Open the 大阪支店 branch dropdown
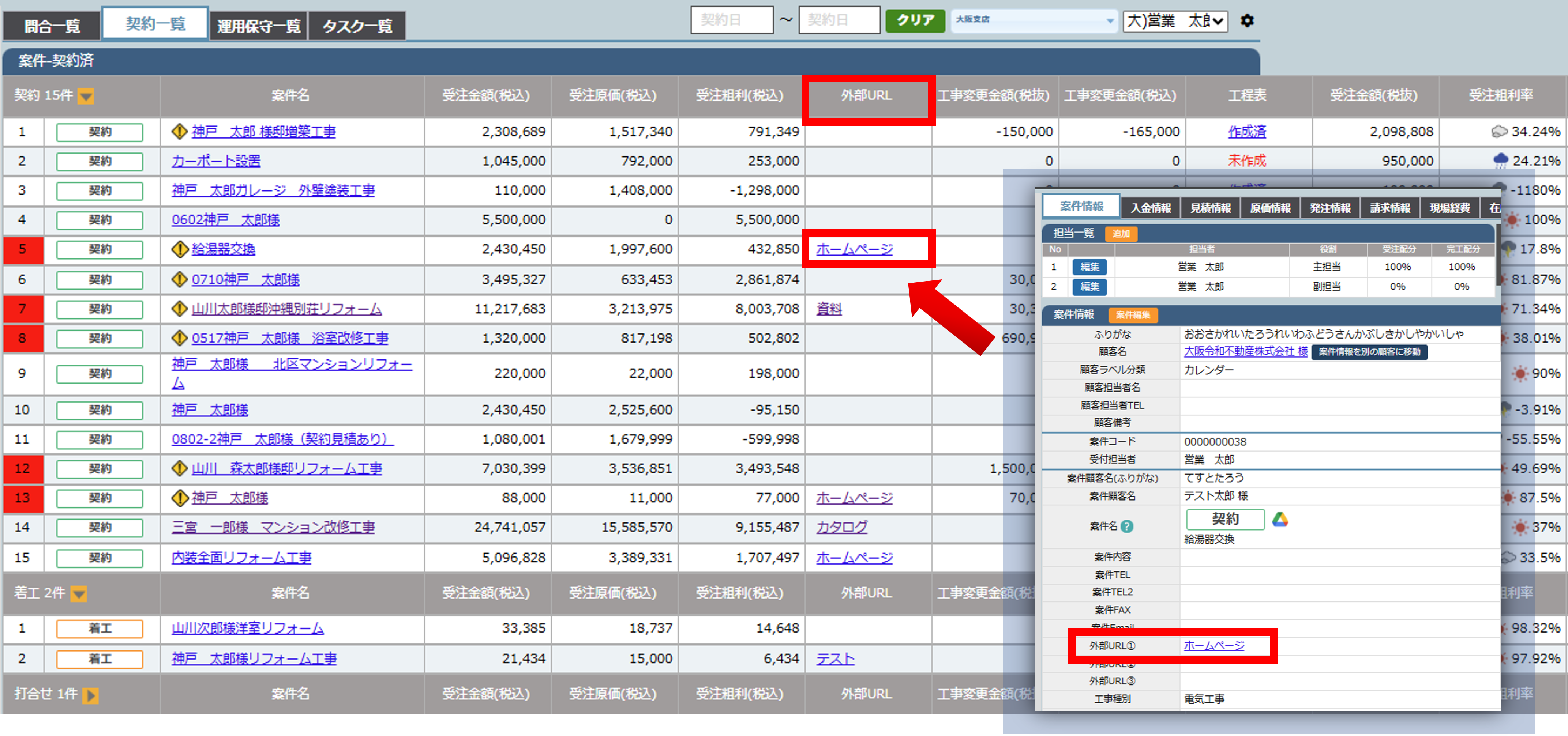The width and height of the screenshot is (1568, 736). tap(1034, 21)
